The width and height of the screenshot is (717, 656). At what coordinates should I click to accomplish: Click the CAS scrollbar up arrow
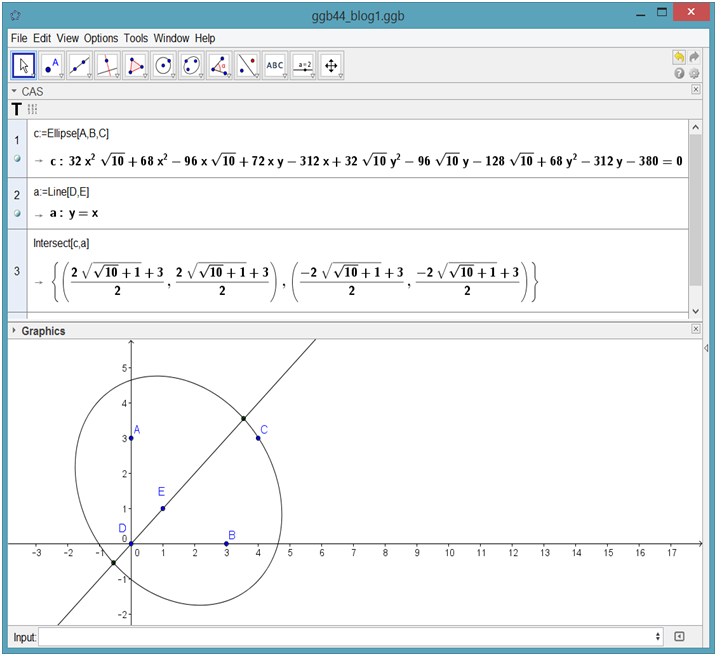696,128
